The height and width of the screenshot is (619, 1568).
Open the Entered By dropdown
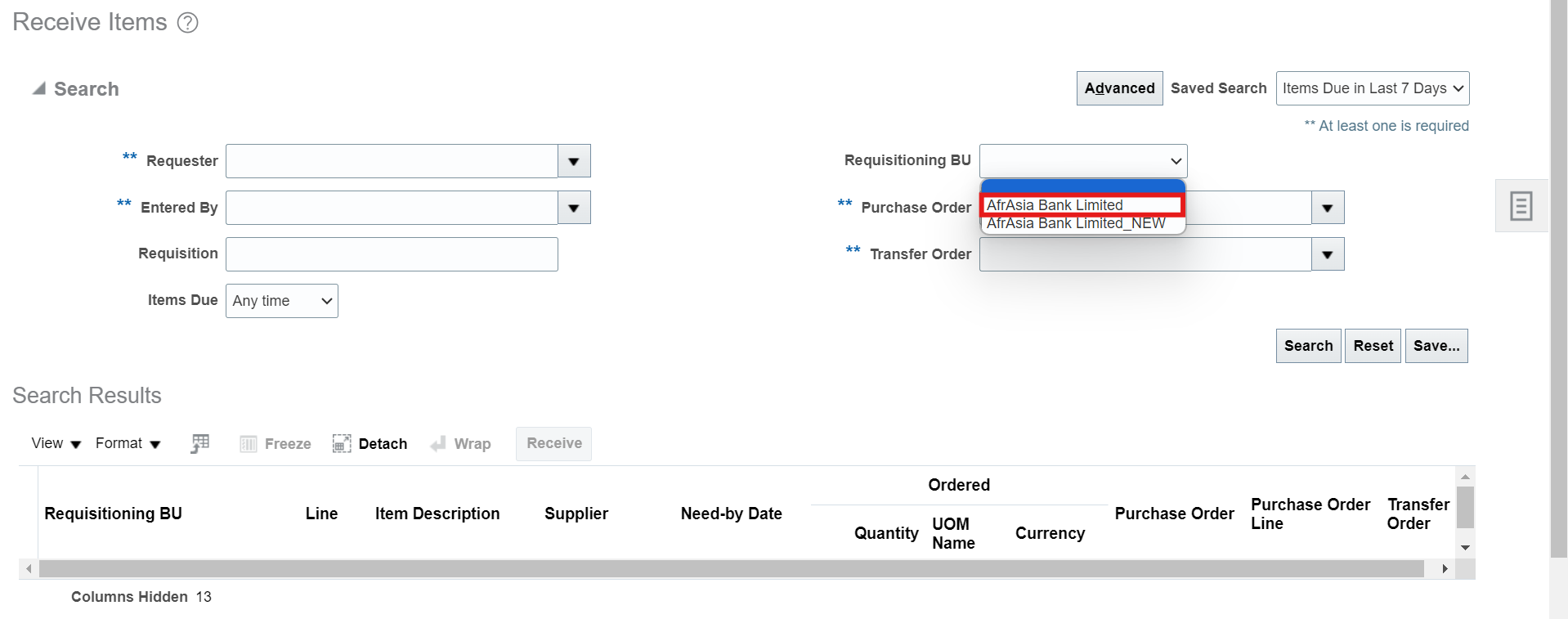[572, 208]
